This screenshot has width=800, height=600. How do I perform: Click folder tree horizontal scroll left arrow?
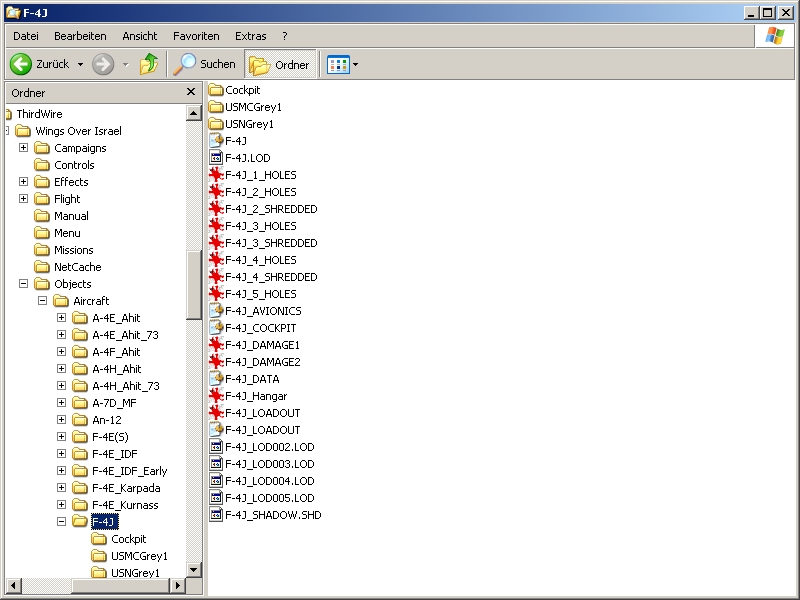point(14,586)
